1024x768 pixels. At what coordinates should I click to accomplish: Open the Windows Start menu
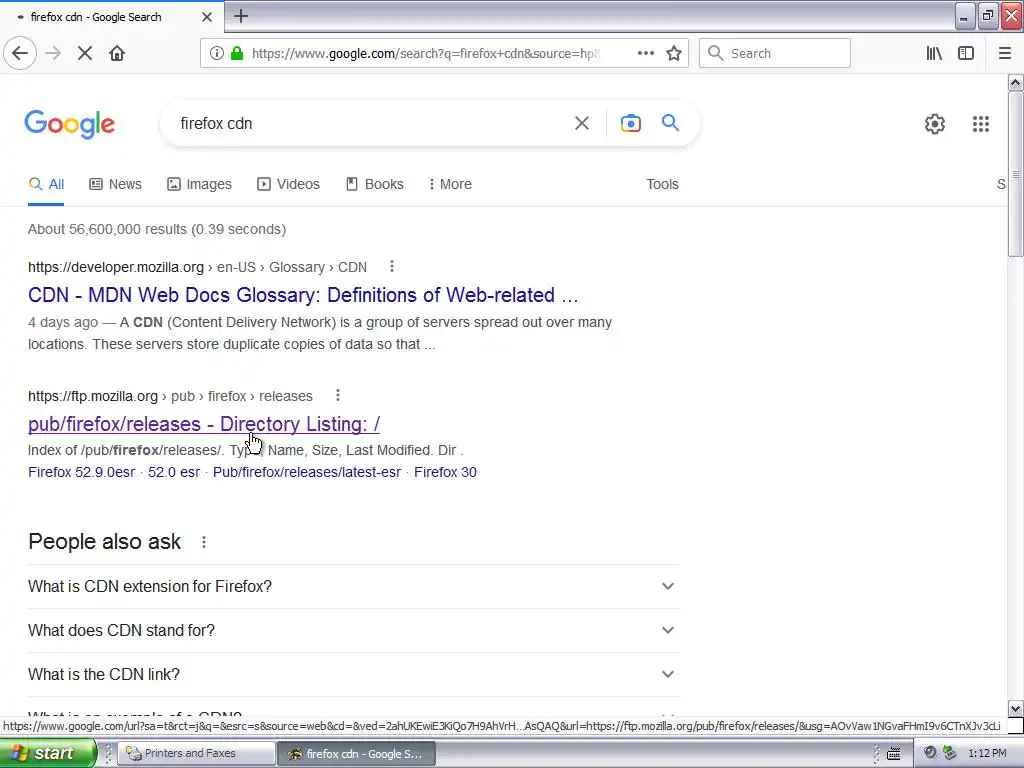pos(48,753)
